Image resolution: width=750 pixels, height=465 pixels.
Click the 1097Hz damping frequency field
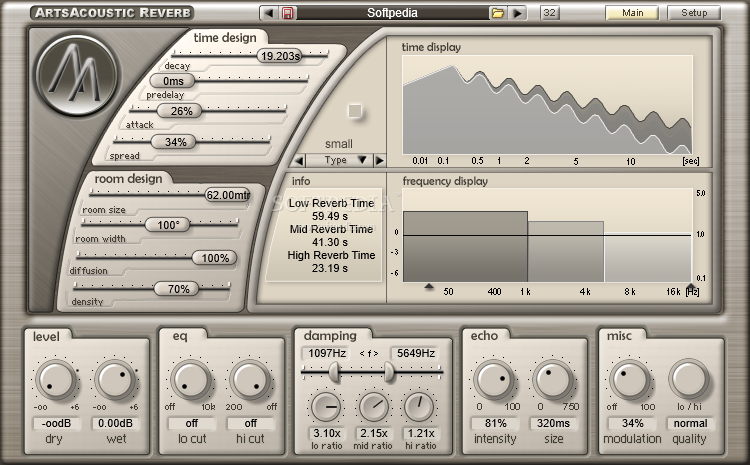(x=327, y=353)
